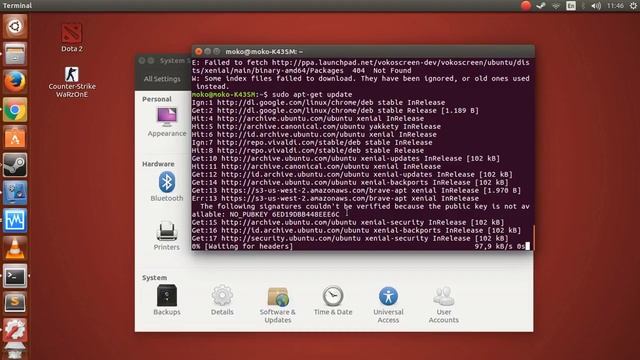Open Sublime Text from the launcher
Viewport: 640px width, 360px height.
tap(15, 303)
